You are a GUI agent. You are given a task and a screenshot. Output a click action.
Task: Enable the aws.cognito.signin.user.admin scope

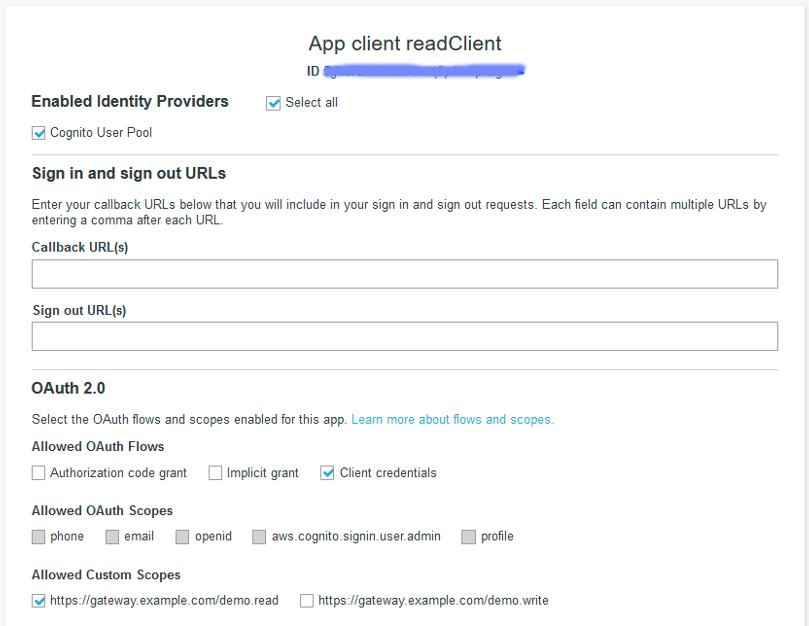tap(258, 536)
